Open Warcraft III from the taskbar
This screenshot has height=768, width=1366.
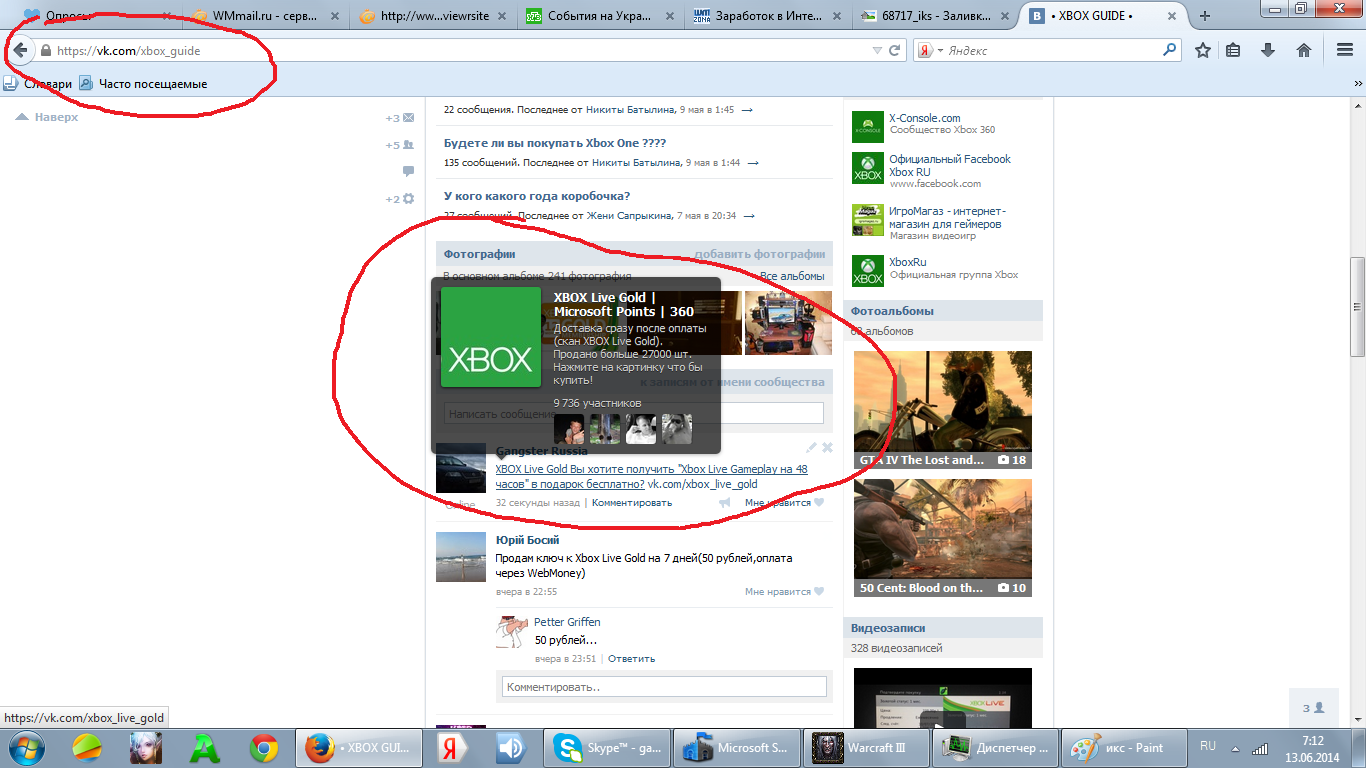tap(865, 748)
